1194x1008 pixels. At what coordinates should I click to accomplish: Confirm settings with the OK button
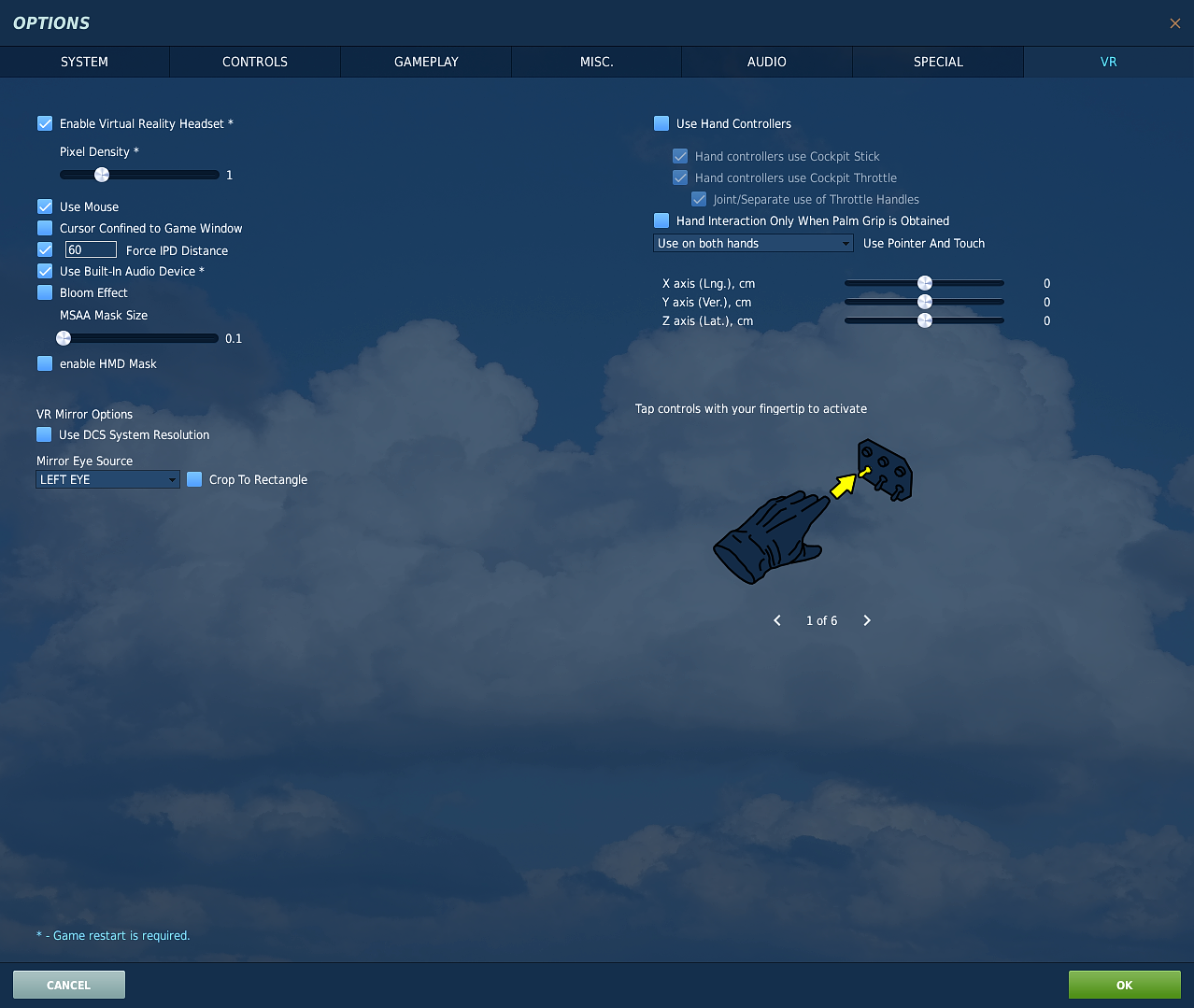coord(1125,985)
